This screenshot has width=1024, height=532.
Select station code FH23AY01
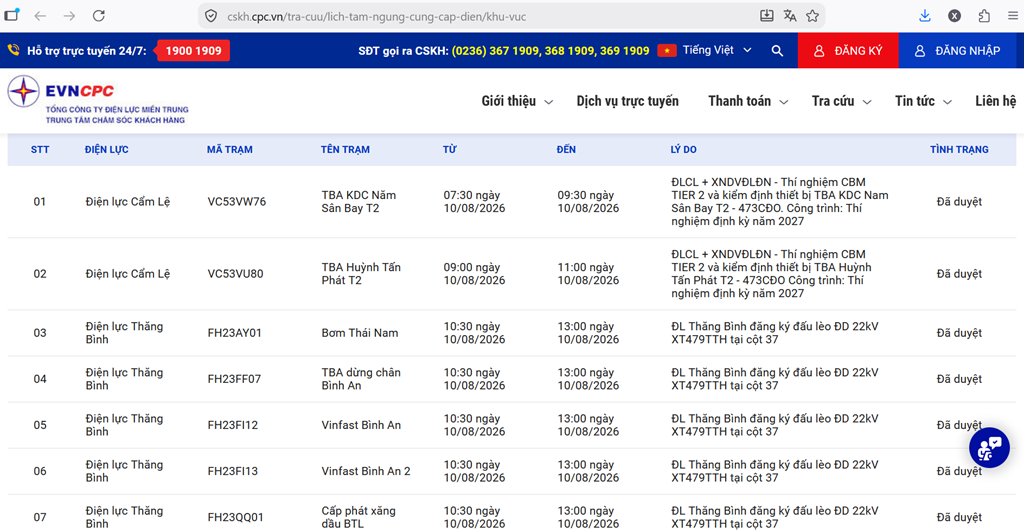click(x=234, y=333)
